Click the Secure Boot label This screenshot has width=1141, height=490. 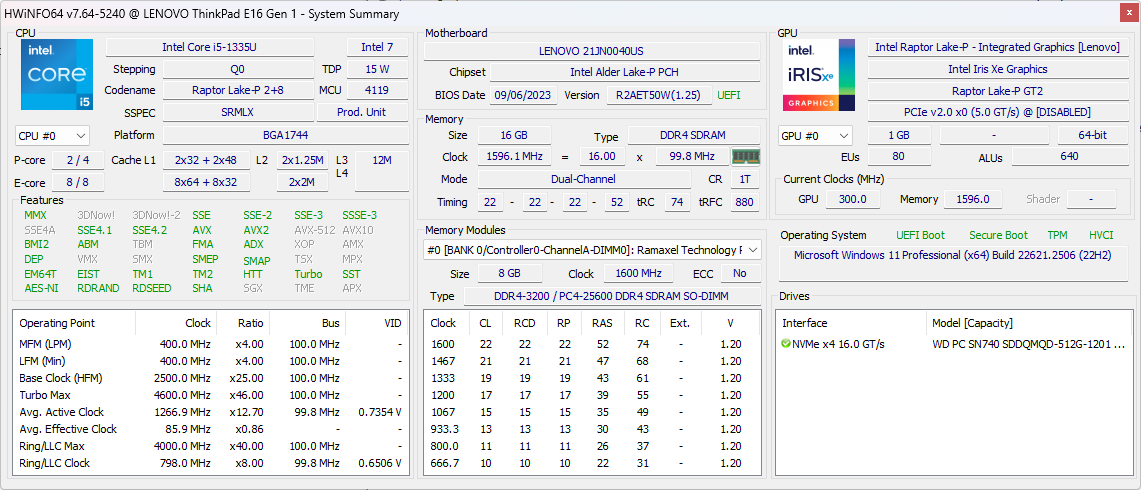[x=998, y=235]
